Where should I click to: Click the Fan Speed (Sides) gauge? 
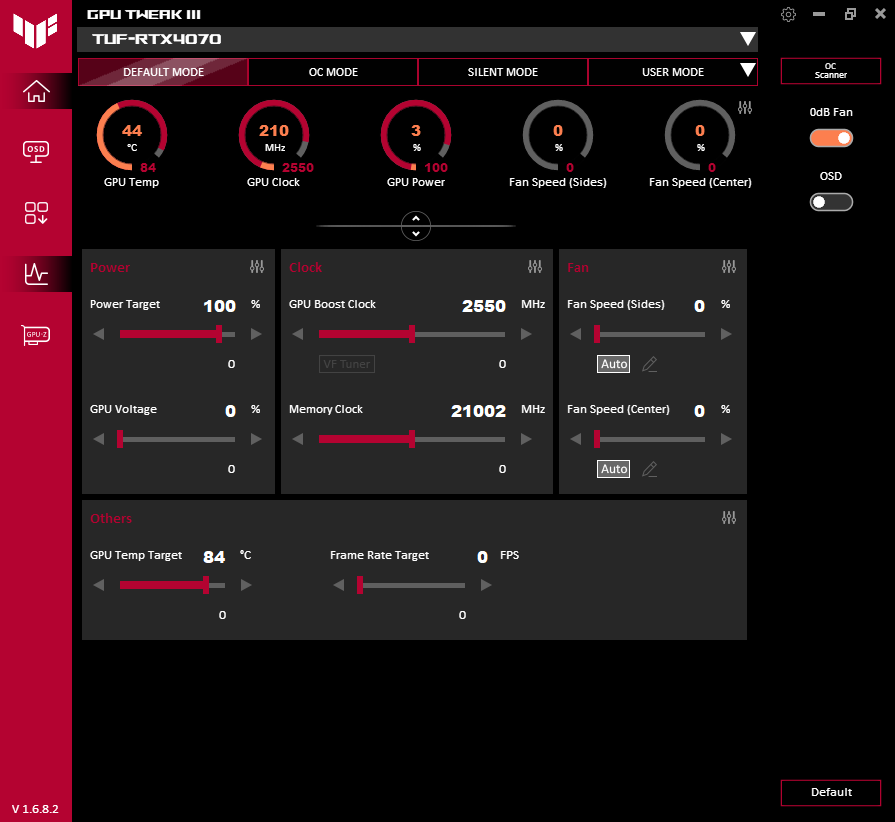click(558, 136)
